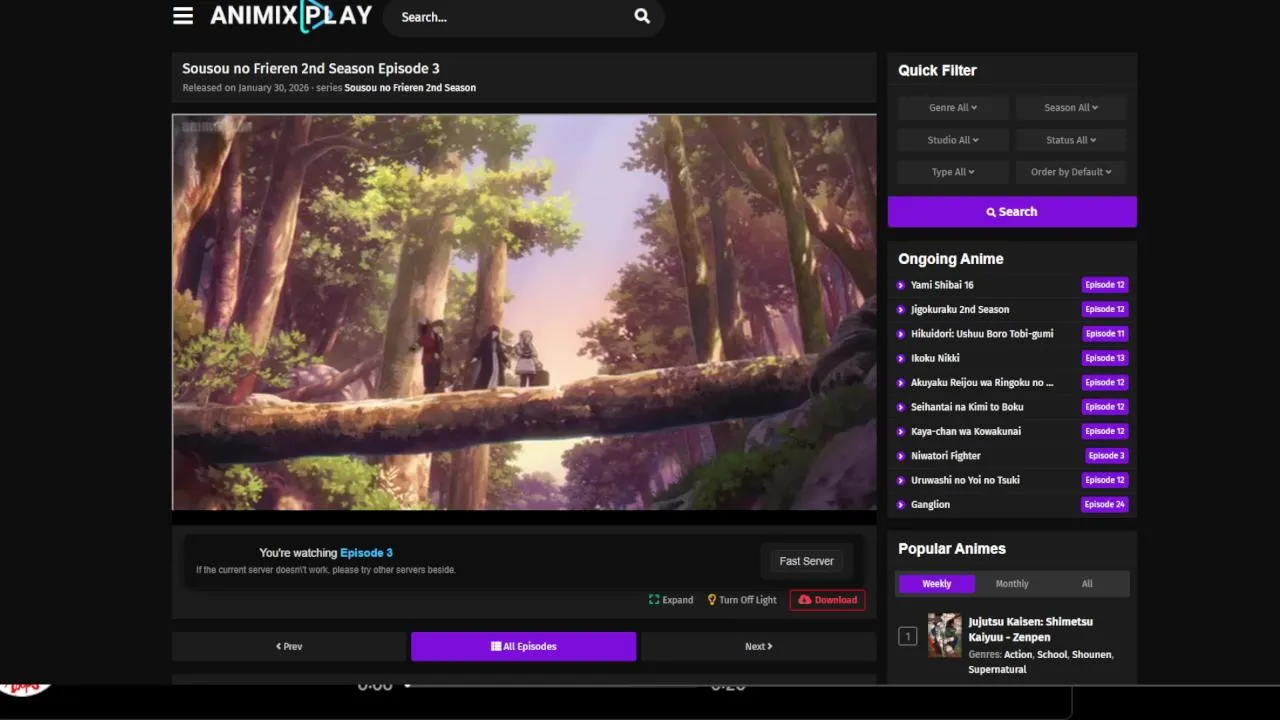Open Hikuidori: Ushuu Boro Tobi-gumi link
Viewport: 1280px width, 720px height.
[982, 334]
